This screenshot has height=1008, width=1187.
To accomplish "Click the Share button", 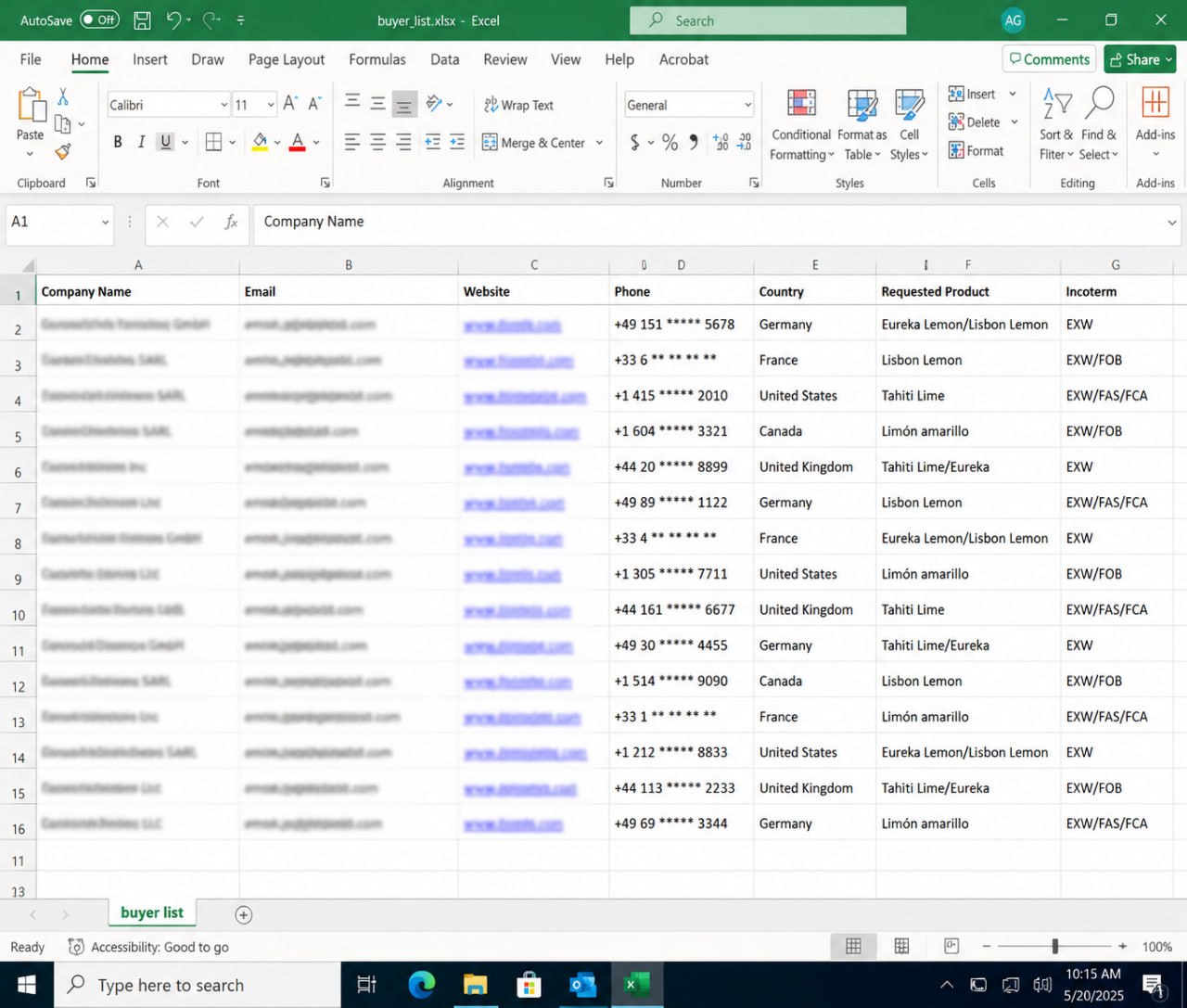I will 1140,59.
